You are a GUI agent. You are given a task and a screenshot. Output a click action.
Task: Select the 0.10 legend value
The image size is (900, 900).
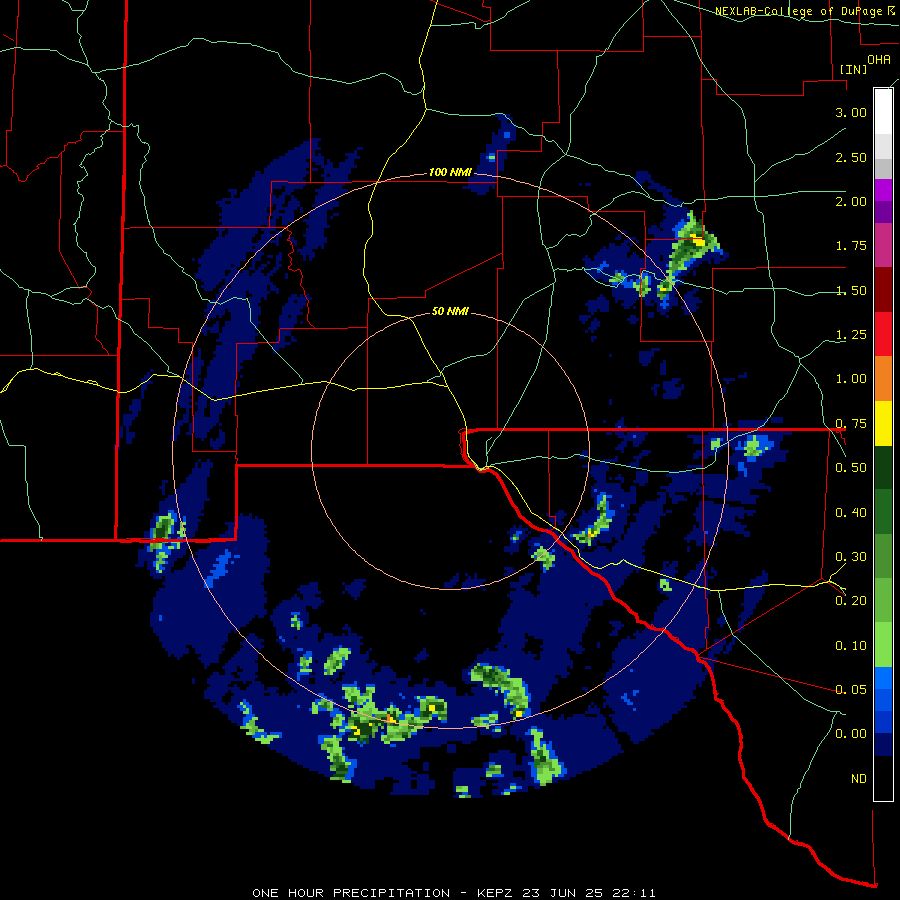tap(851, 646)
